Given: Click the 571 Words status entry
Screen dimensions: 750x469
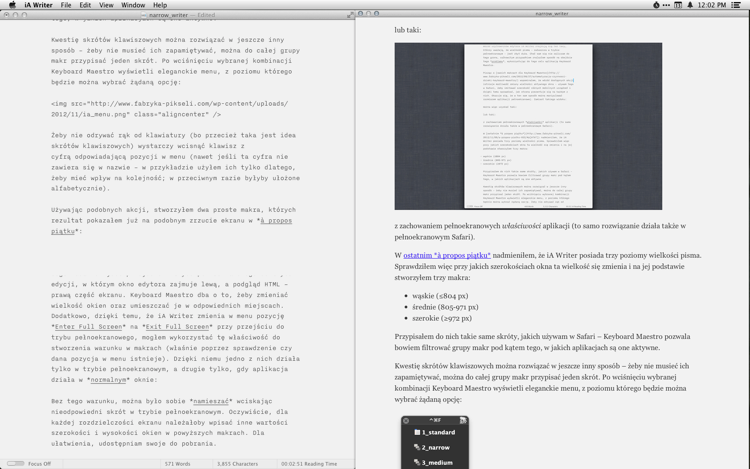Looking at the screenshot, I should tap(177, 464).
